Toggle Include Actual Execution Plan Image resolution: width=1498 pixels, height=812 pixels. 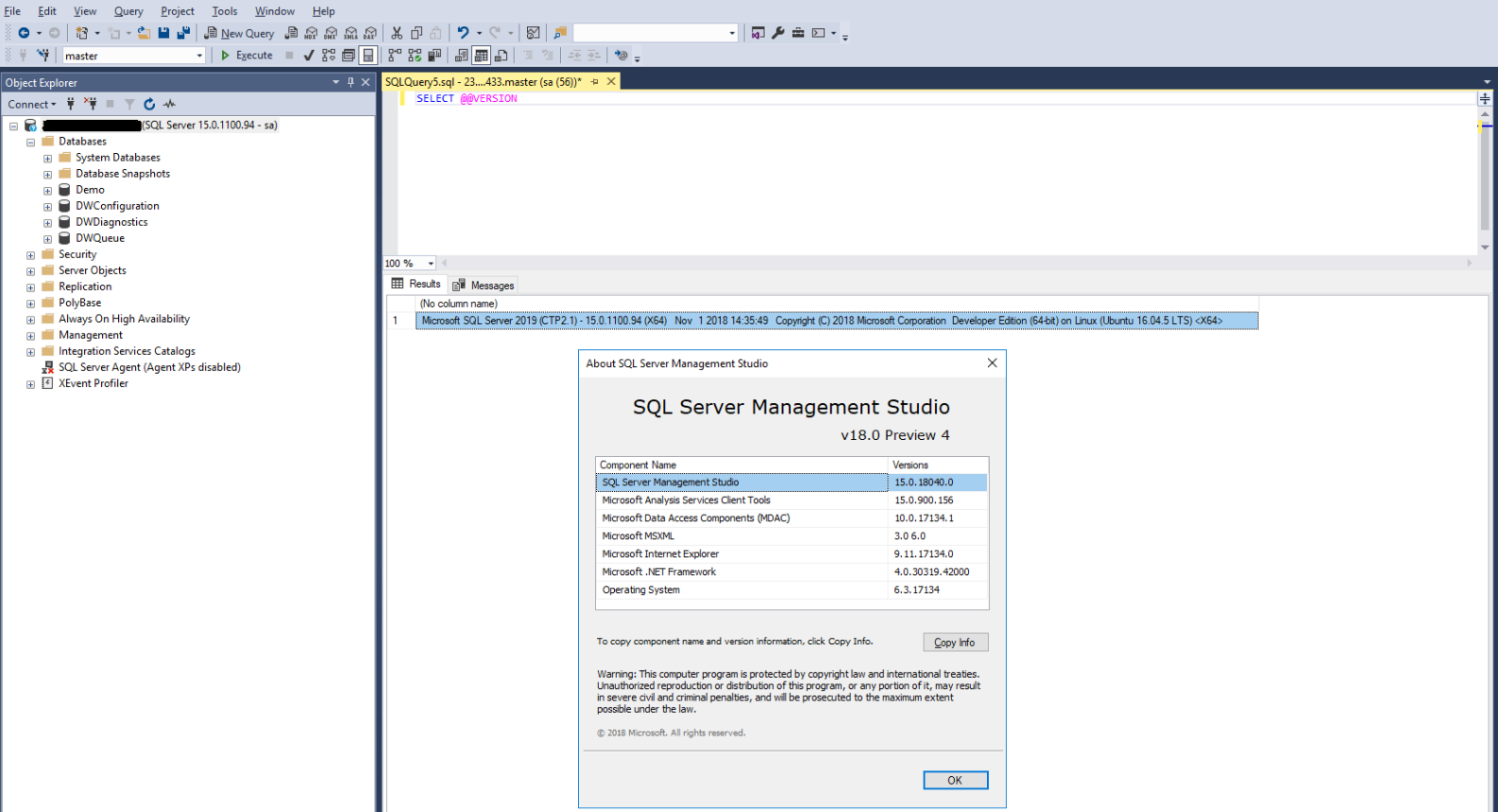395,56
